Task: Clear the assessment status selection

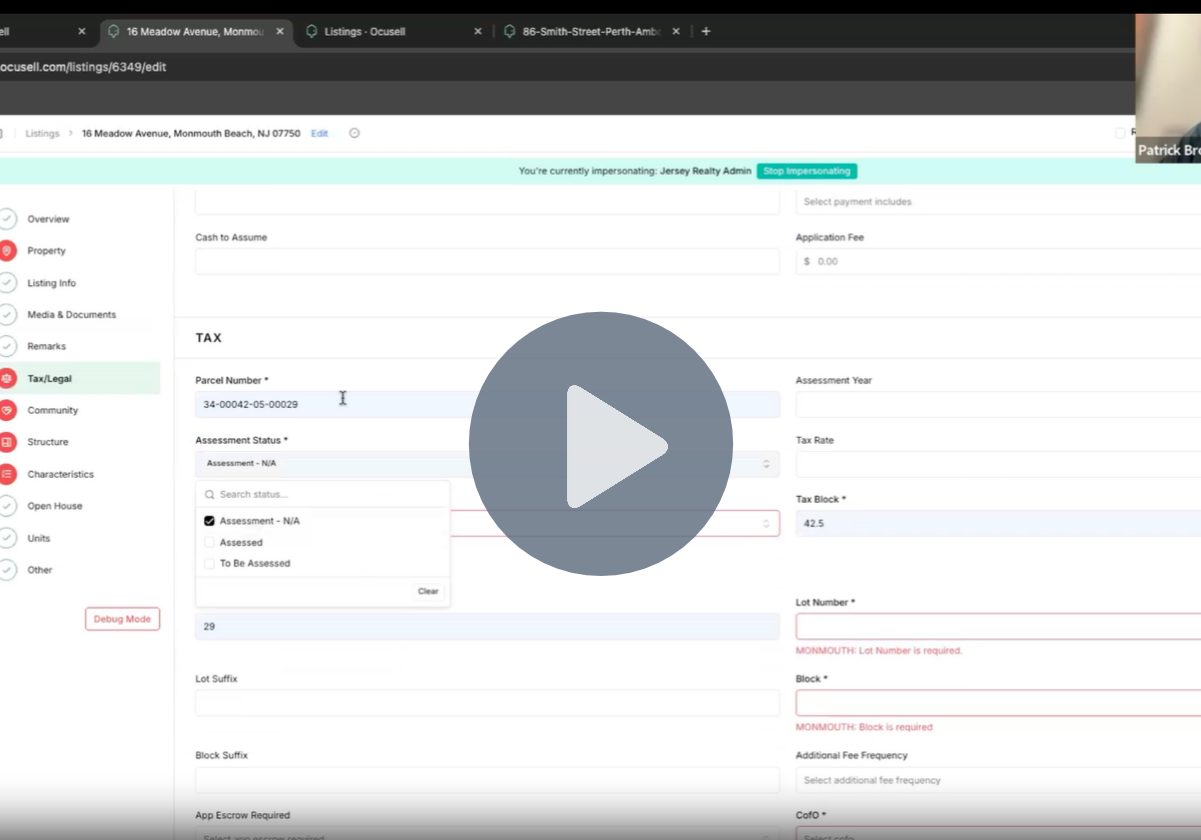Action: coord(428,591)
